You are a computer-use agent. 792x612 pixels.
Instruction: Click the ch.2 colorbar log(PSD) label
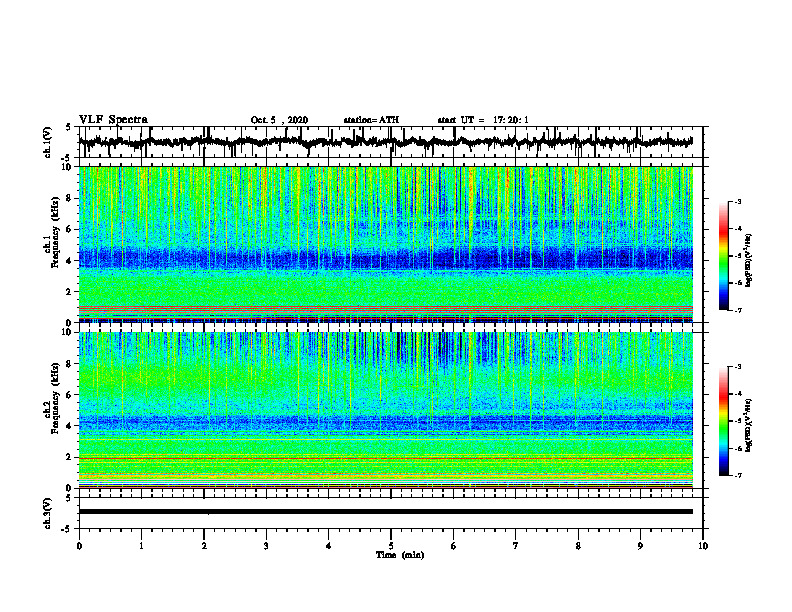coord(748,425)
